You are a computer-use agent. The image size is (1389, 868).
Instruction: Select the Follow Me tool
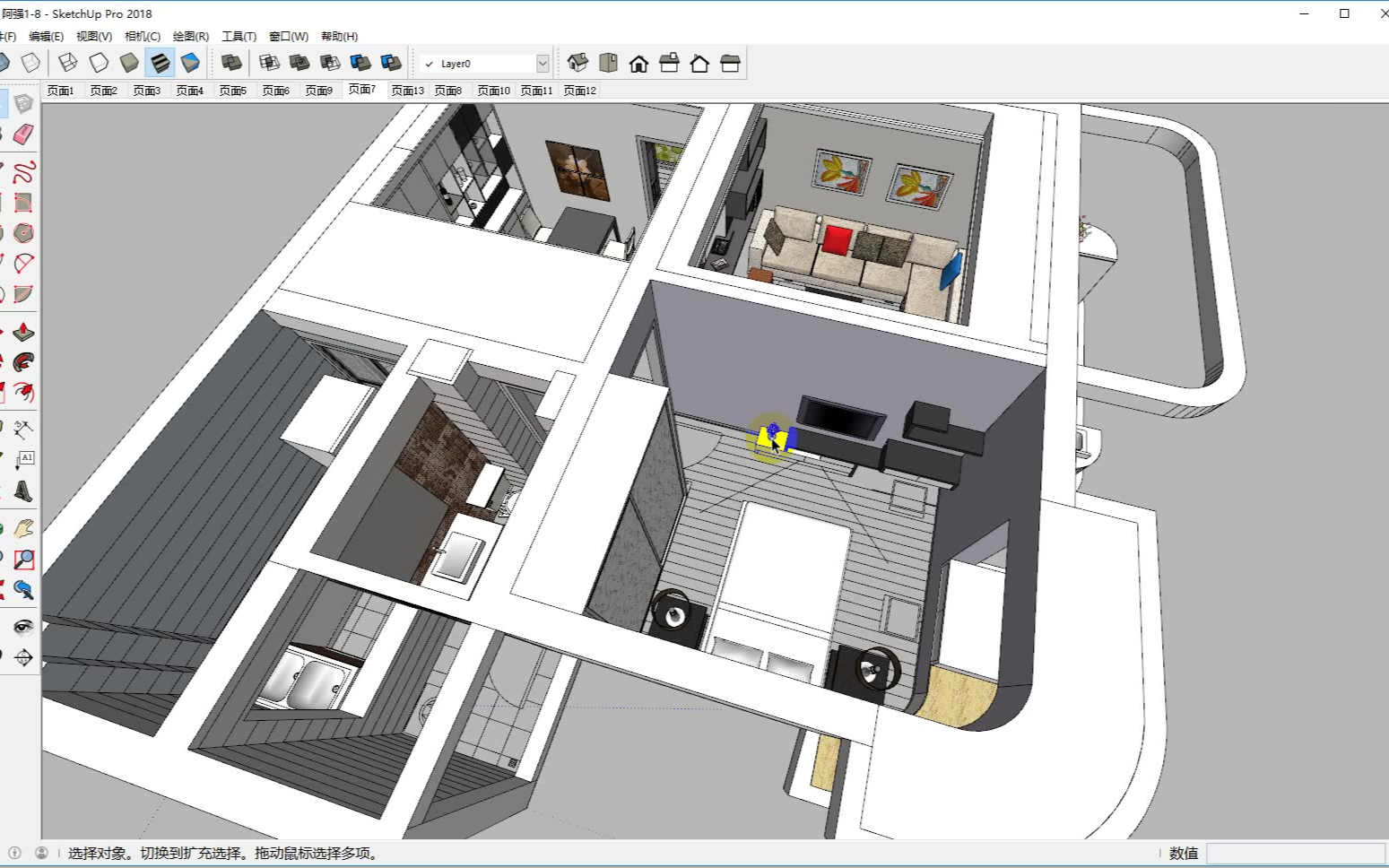(x=23, y=362)
